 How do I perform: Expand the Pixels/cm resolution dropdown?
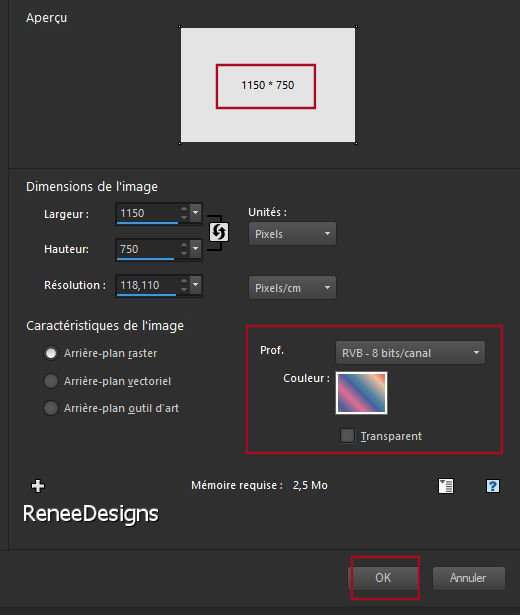point(292,287)
